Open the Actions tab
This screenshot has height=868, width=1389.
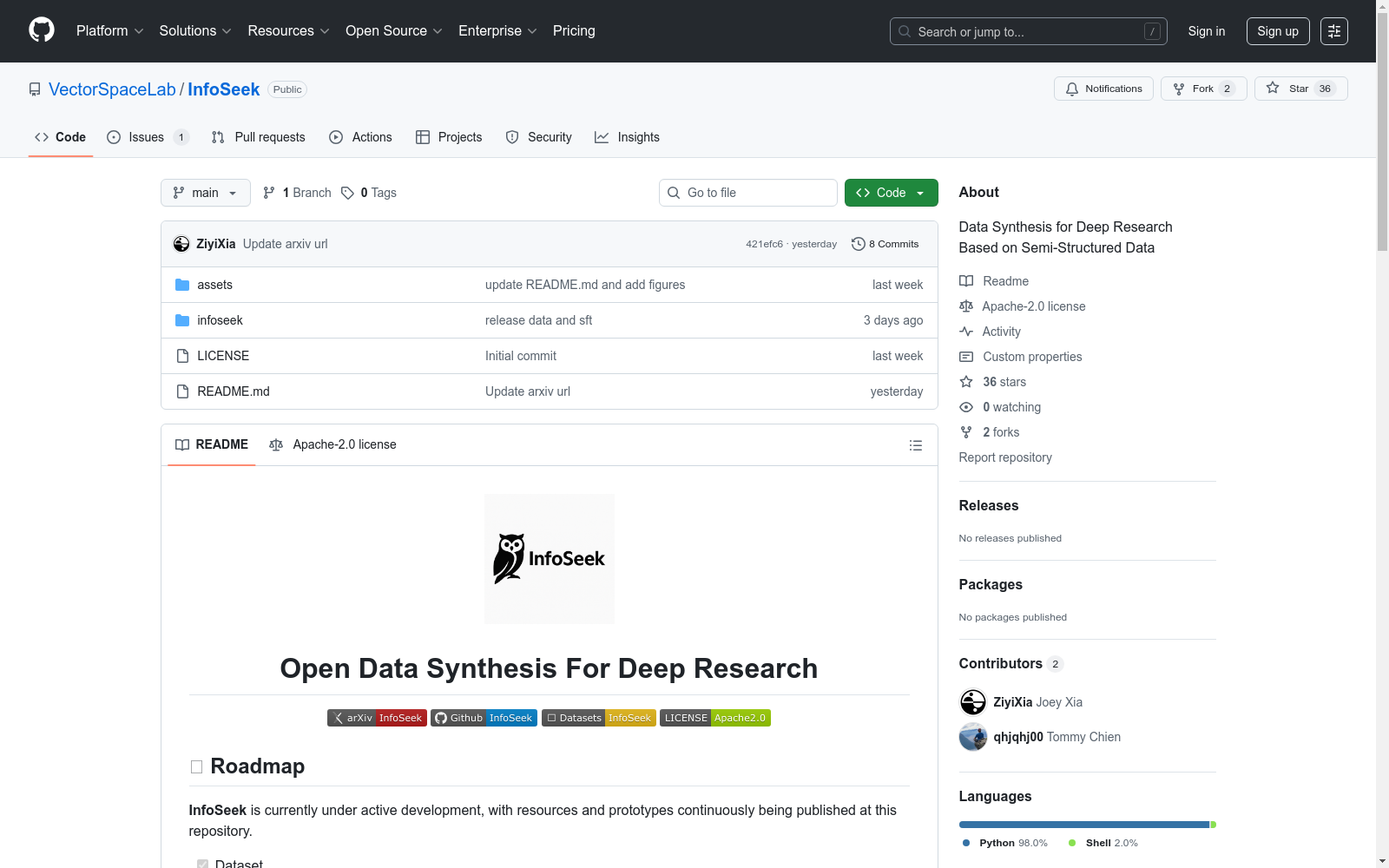pos(361,137)
